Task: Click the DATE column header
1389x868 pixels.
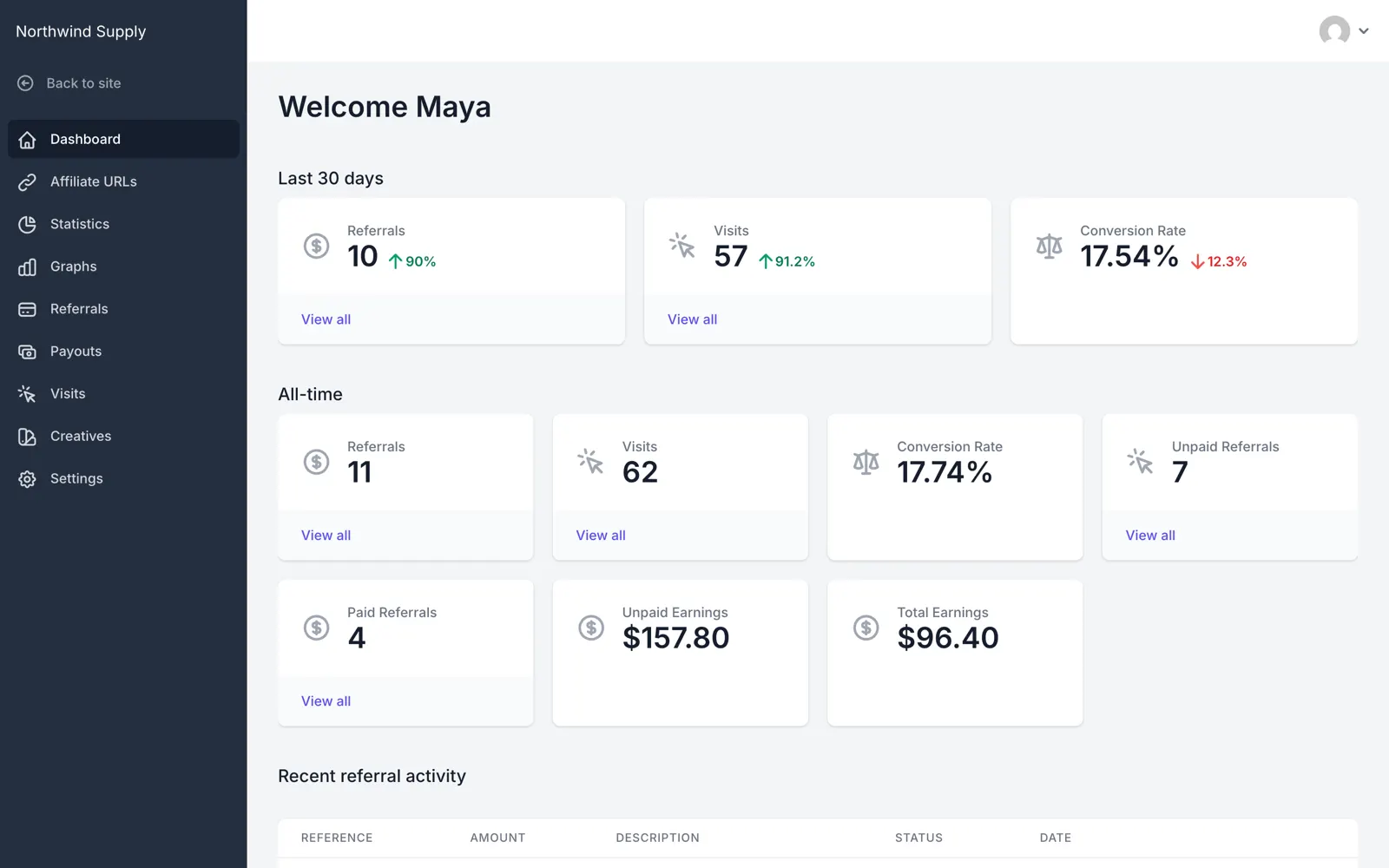Action: (x=1055, y=838)
